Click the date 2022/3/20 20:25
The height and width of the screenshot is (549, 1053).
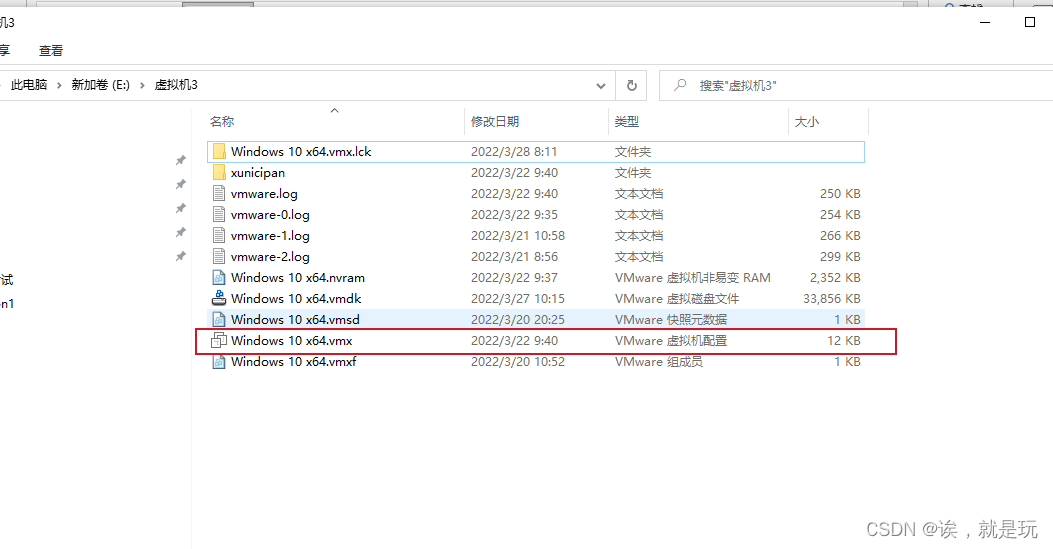518,319
